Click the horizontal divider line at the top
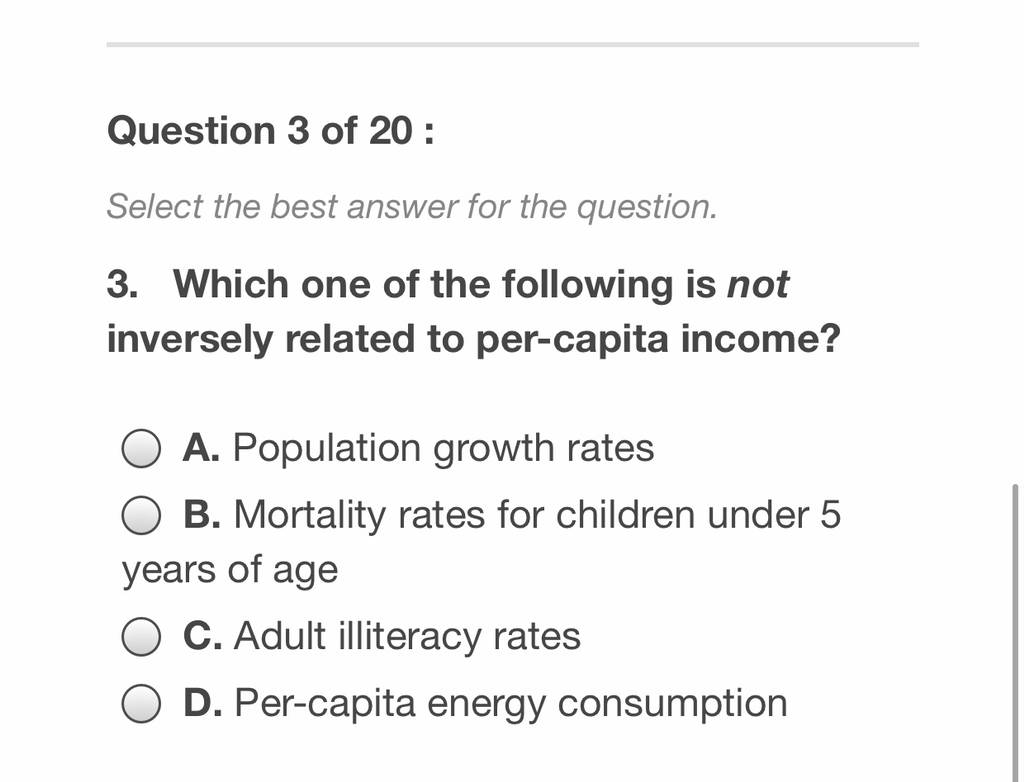1024x782 pixels. [x=513, y=44]
